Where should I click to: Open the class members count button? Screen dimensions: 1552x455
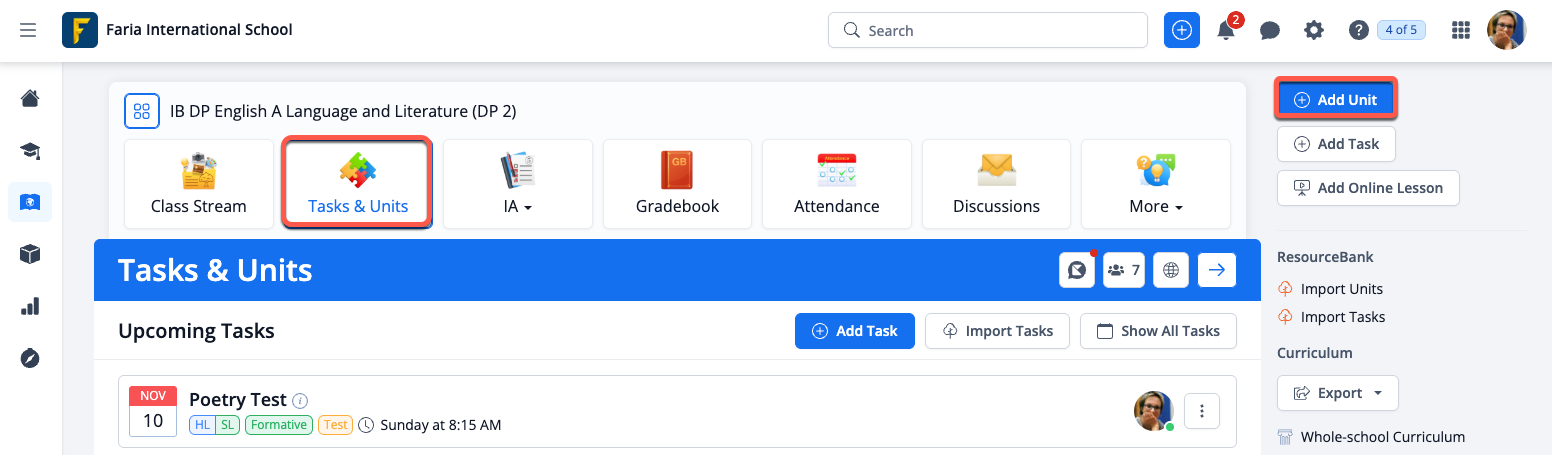pos(1124,270)
